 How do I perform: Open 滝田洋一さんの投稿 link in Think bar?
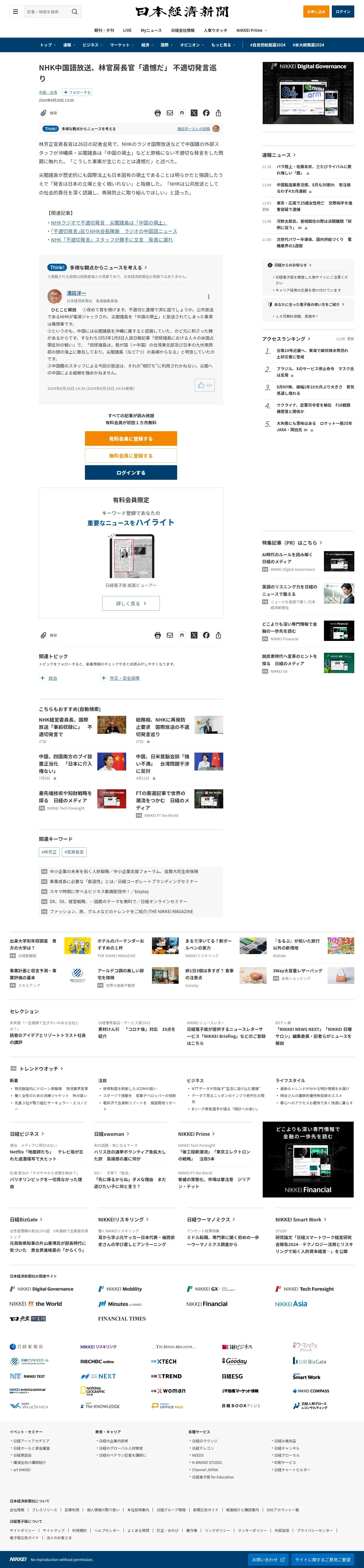pyautogui.click(x=194, y=128)
